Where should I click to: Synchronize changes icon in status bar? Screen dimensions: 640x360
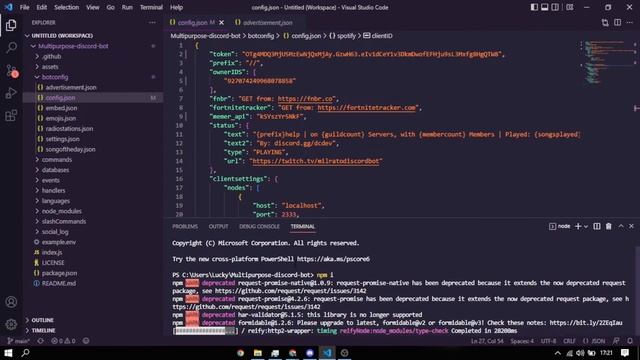coord(40,341)
